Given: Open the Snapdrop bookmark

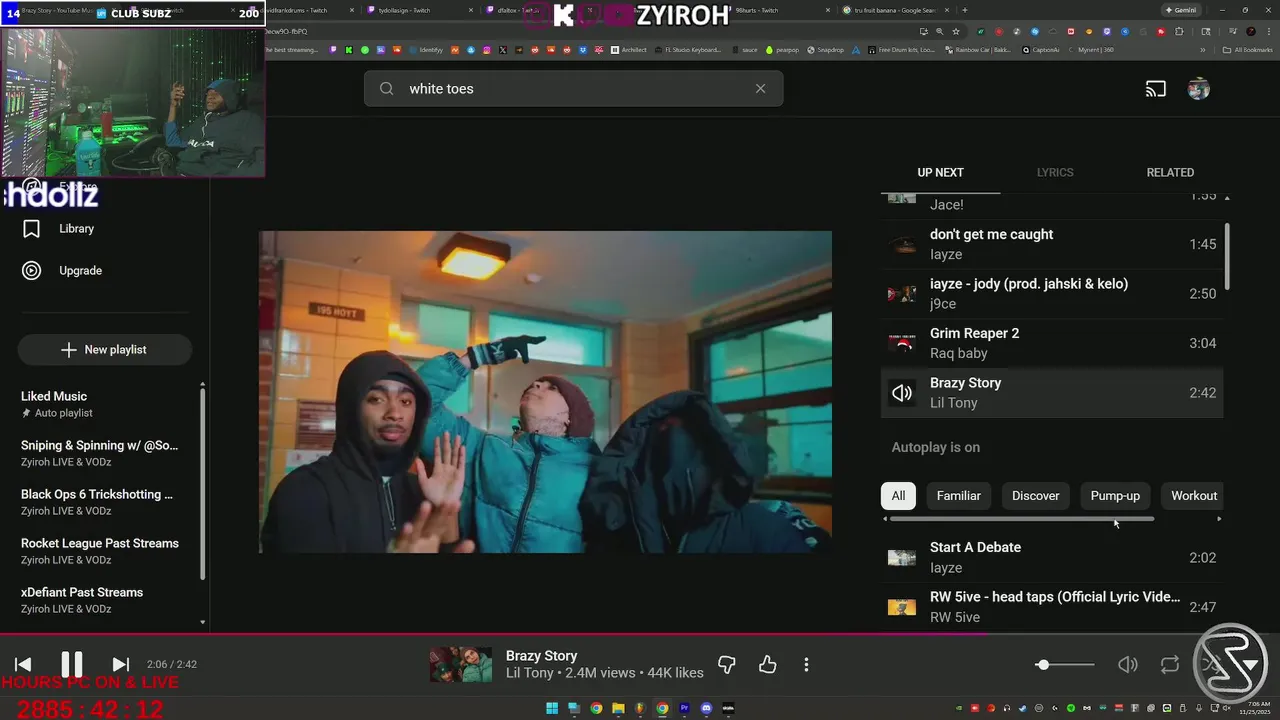Looking at the screenshot, I should coord(825,50).
